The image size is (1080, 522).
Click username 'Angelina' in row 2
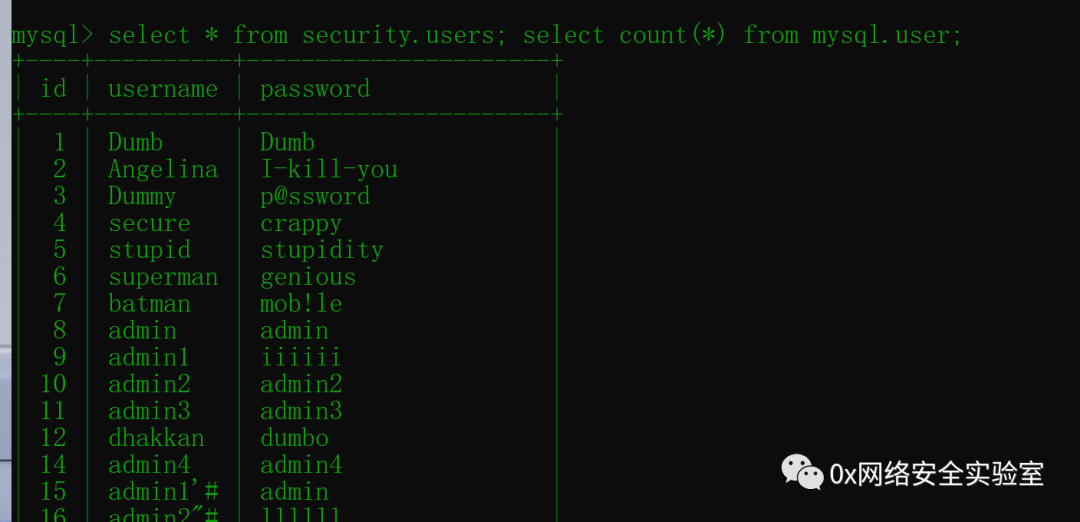[x=163, y=169]
